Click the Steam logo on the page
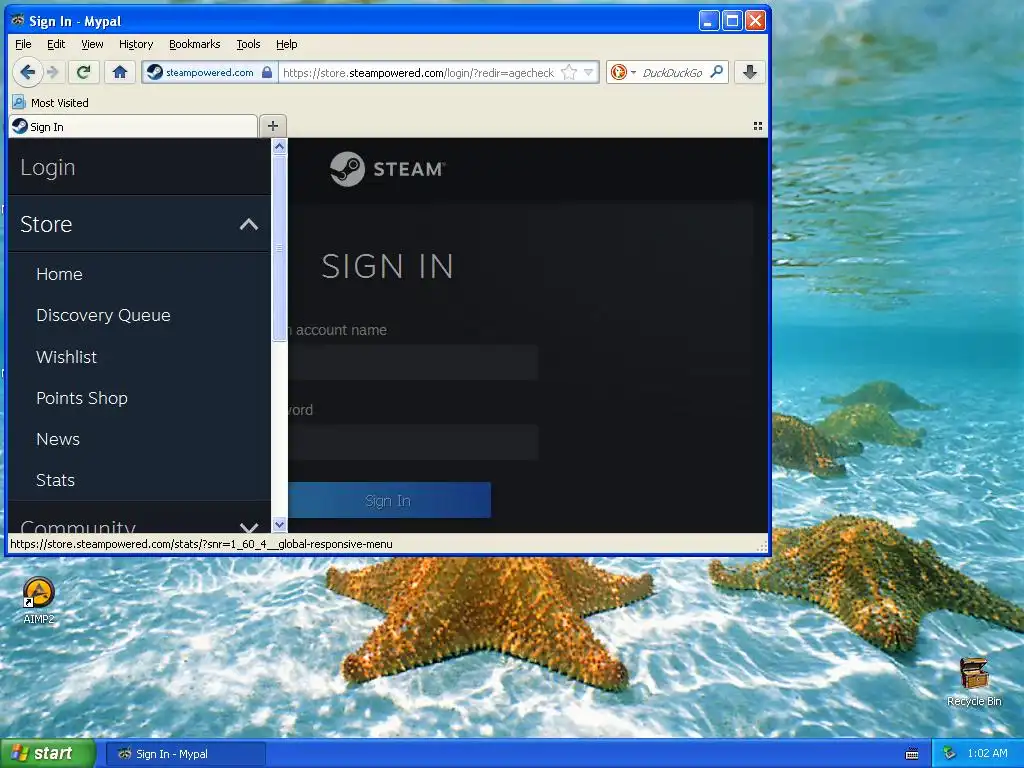The width and height of the screenshot is (1024, 768). click(387, 169)
